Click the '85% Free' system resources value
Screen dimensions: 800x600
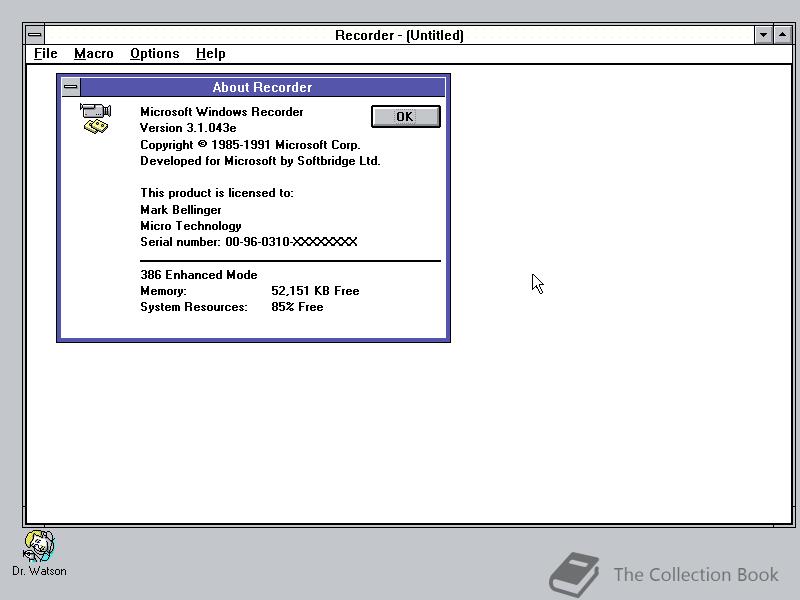297,307
